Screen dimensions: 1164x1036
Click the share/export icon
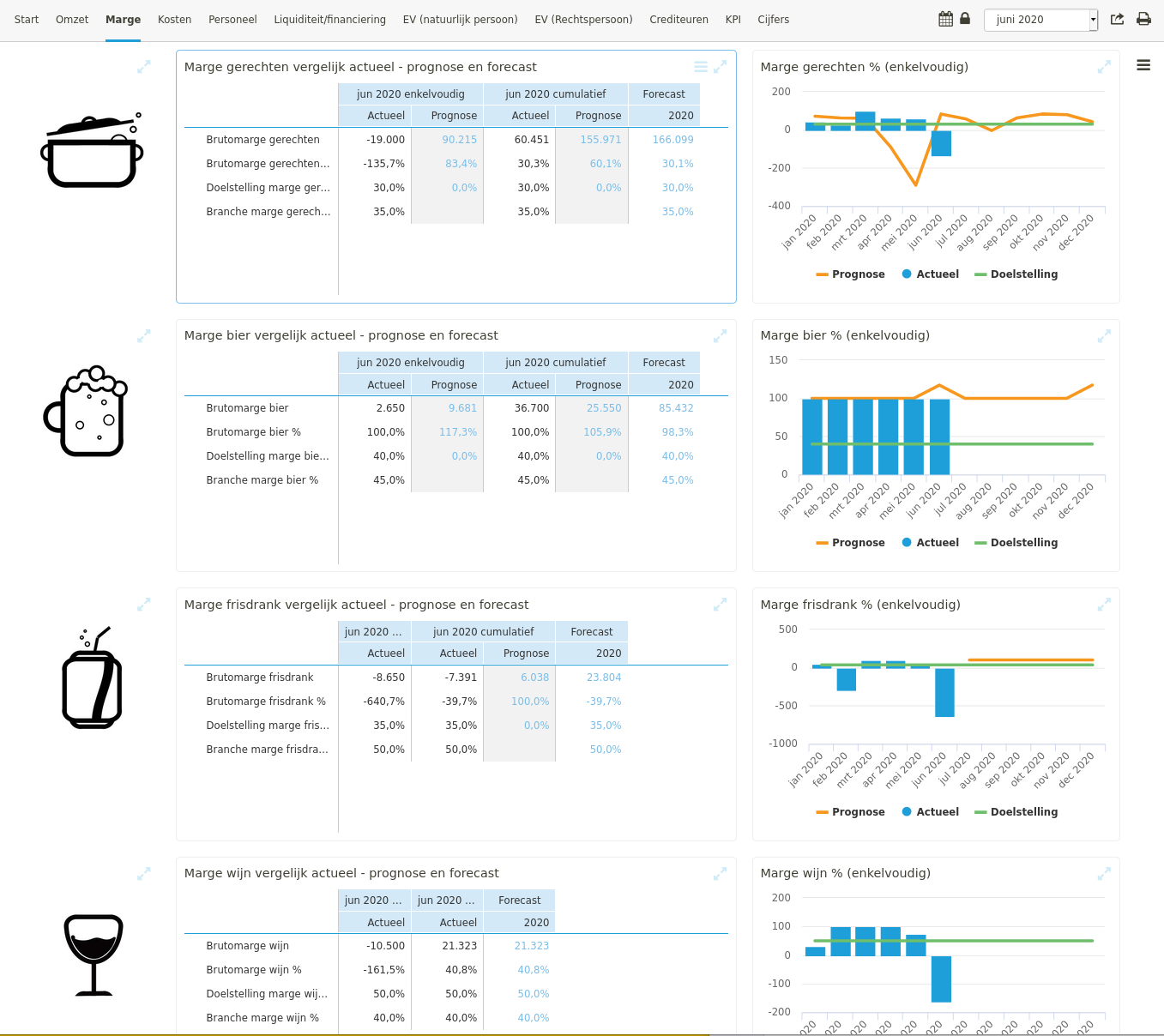pos(1117,19)
